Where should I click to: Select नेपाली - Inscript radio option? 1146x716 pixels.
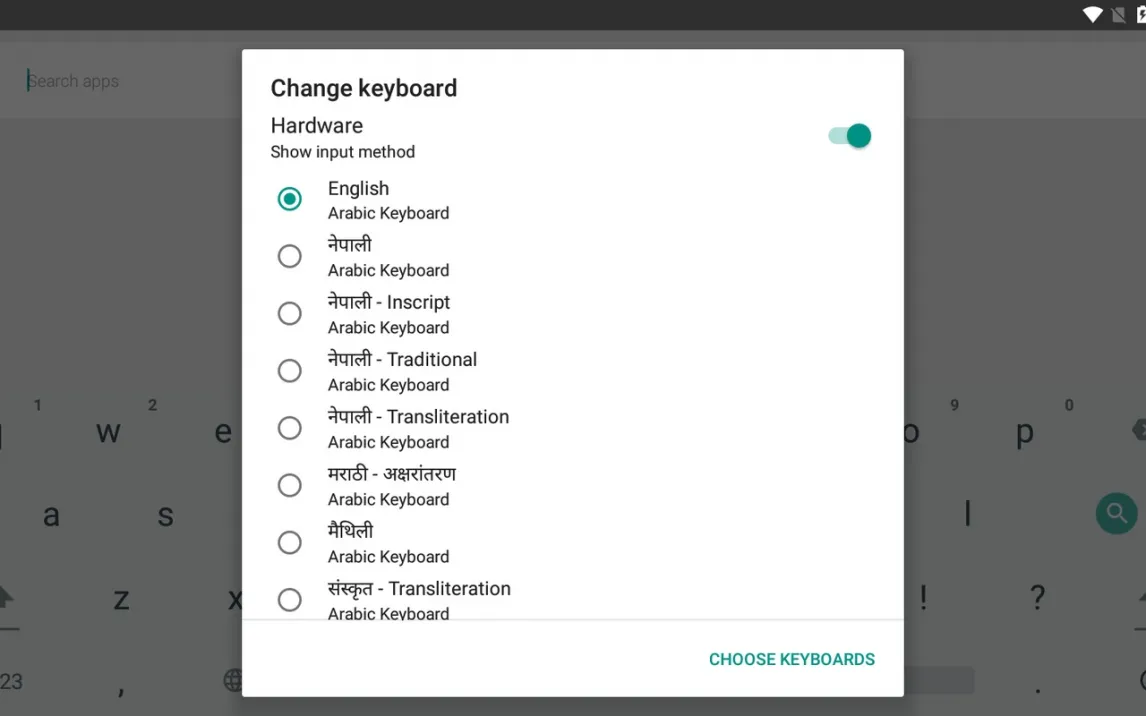point(289,313)
